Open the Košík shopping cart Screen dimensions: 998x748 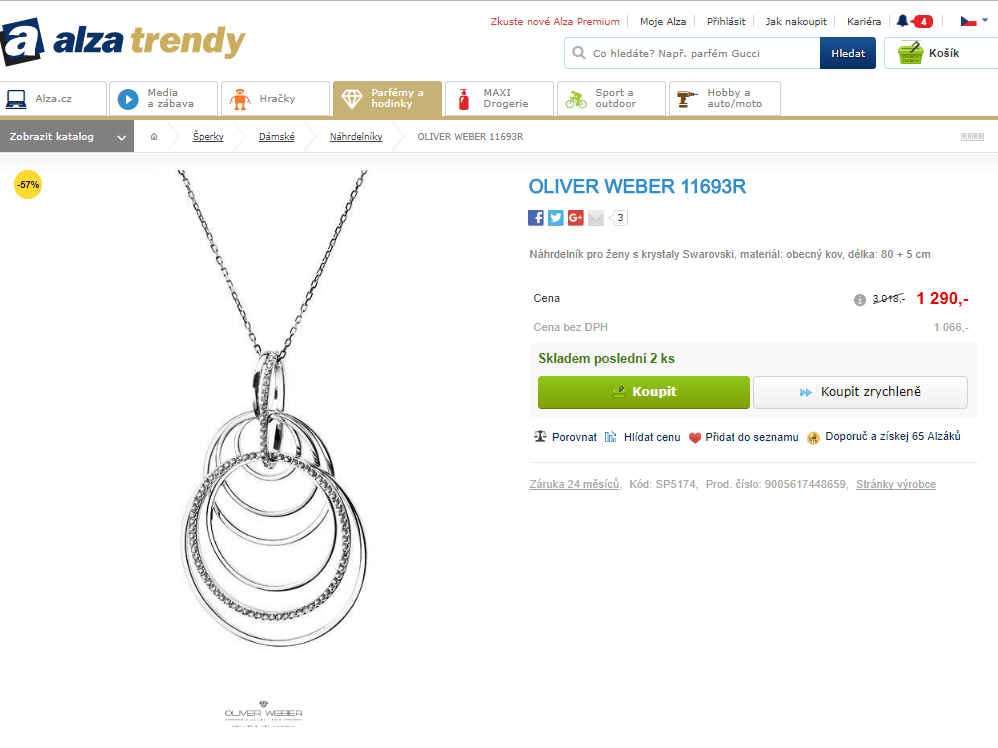[941, 53]
